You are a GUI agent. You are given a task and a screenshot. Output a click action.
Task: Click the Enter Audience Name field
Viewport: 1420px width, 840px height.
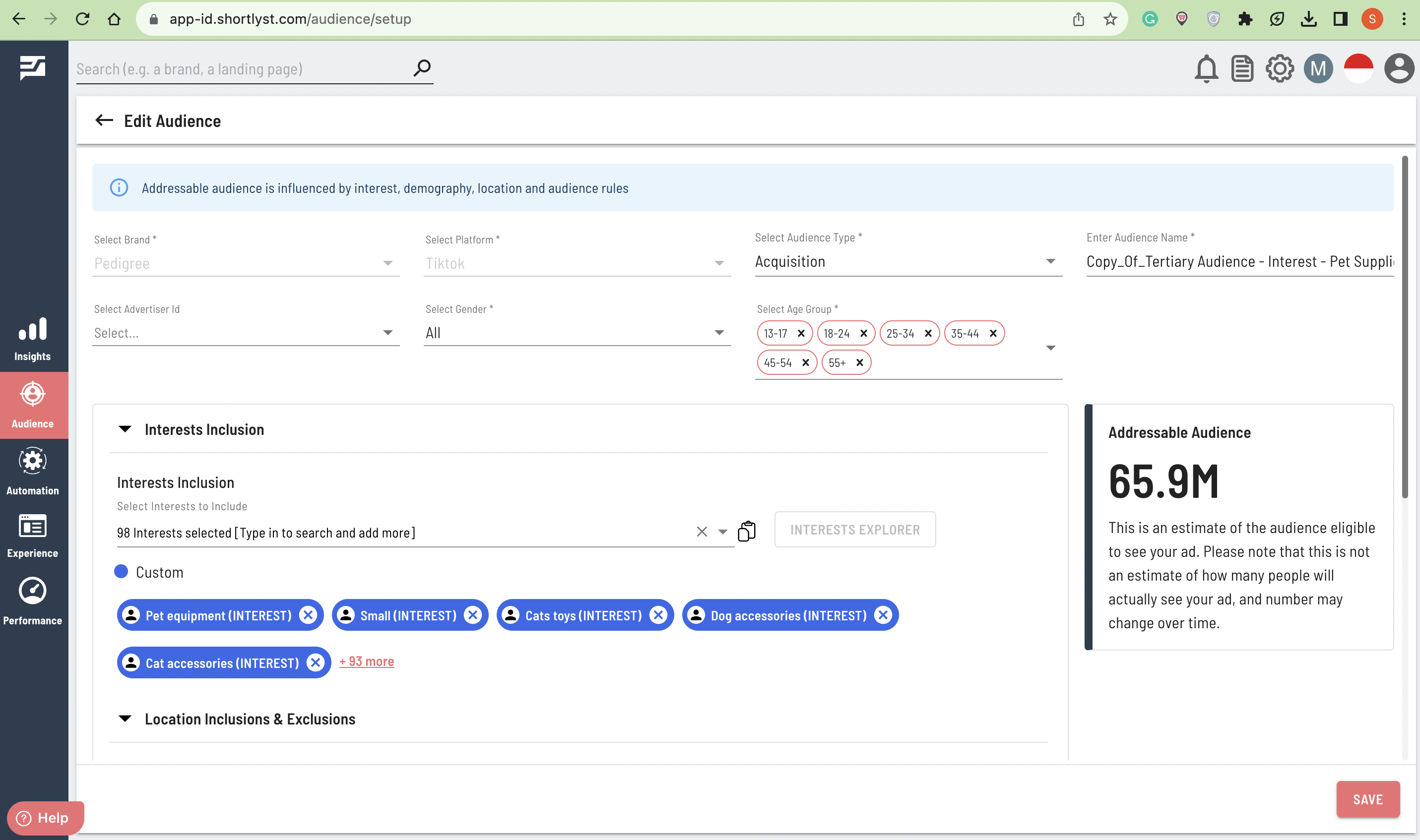(1239, 261)
